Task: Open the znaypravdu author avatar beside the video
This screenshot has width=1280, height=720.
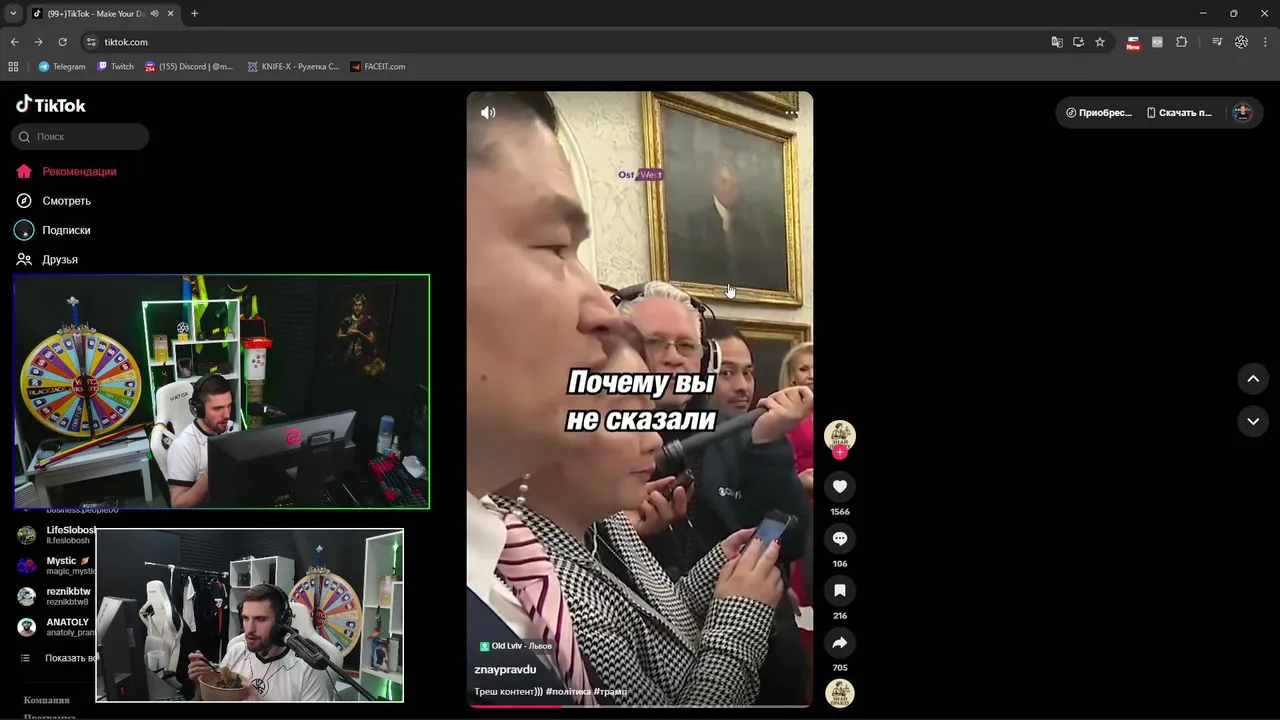Action: click(840, 435)
